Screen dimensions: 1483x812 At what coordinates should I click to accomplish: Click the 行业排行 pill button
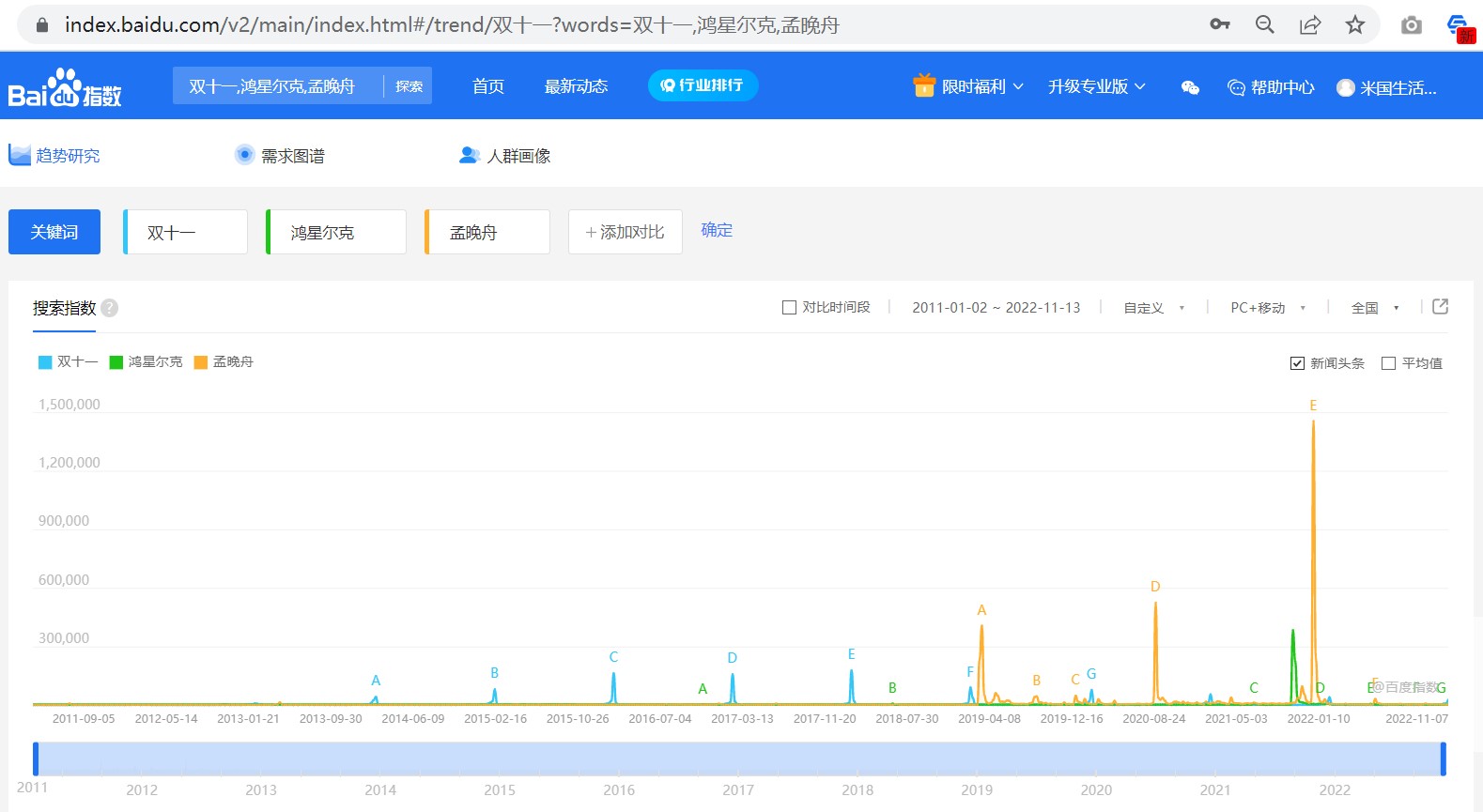[x=703, y=85]
